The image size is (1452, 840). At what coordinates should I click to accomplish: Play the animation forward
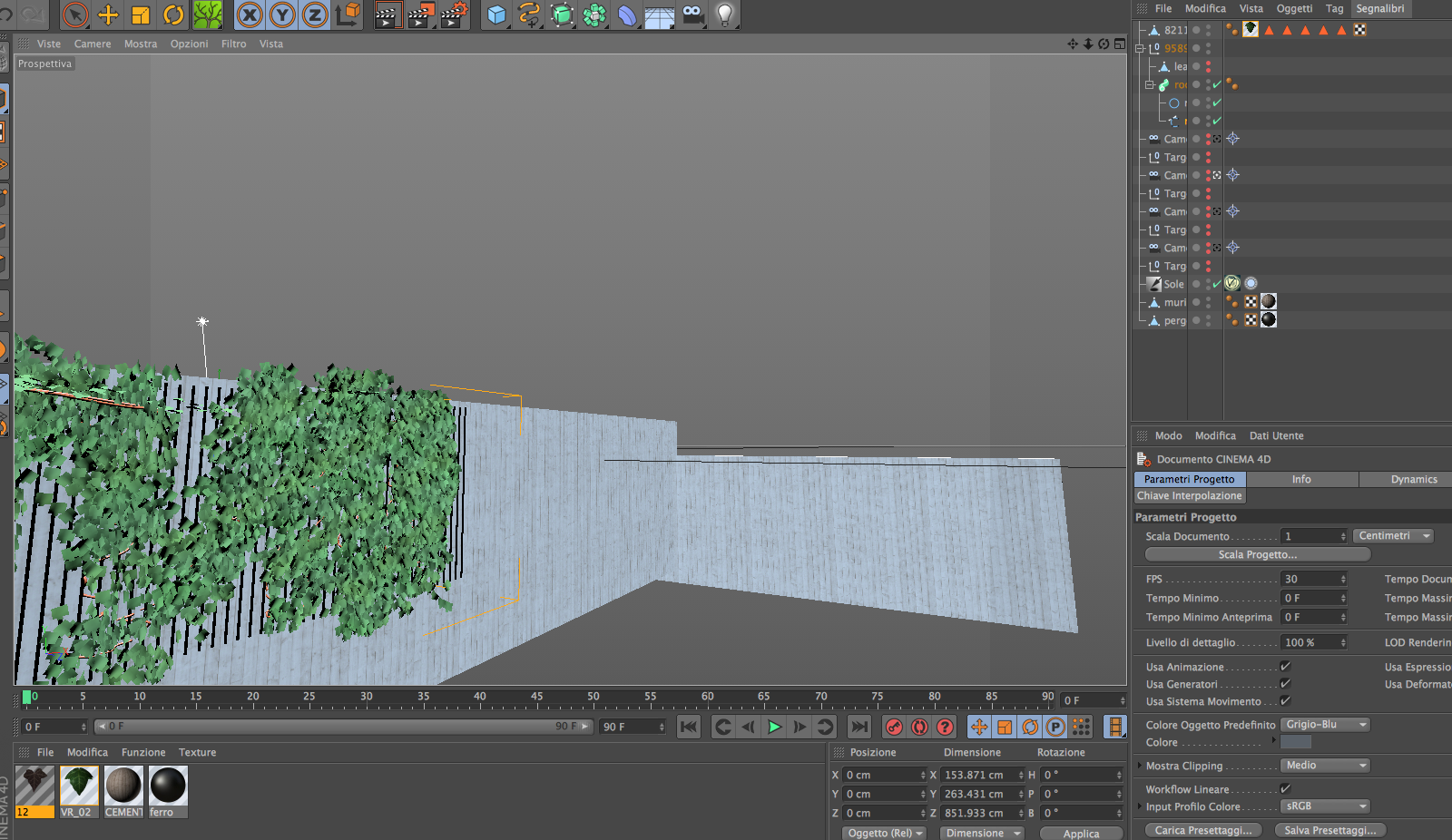tap(773, 727)
